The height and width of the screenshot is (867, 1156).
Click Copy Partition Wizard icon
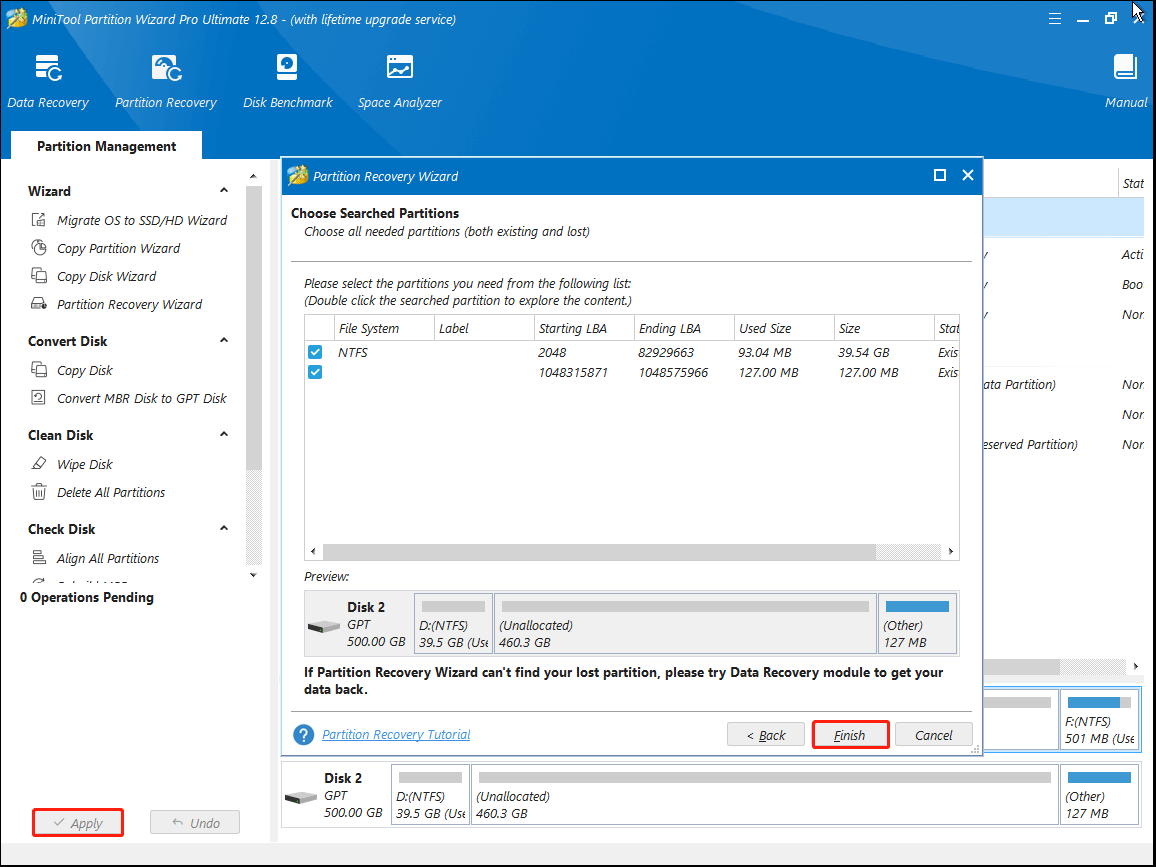coord(38,248)
